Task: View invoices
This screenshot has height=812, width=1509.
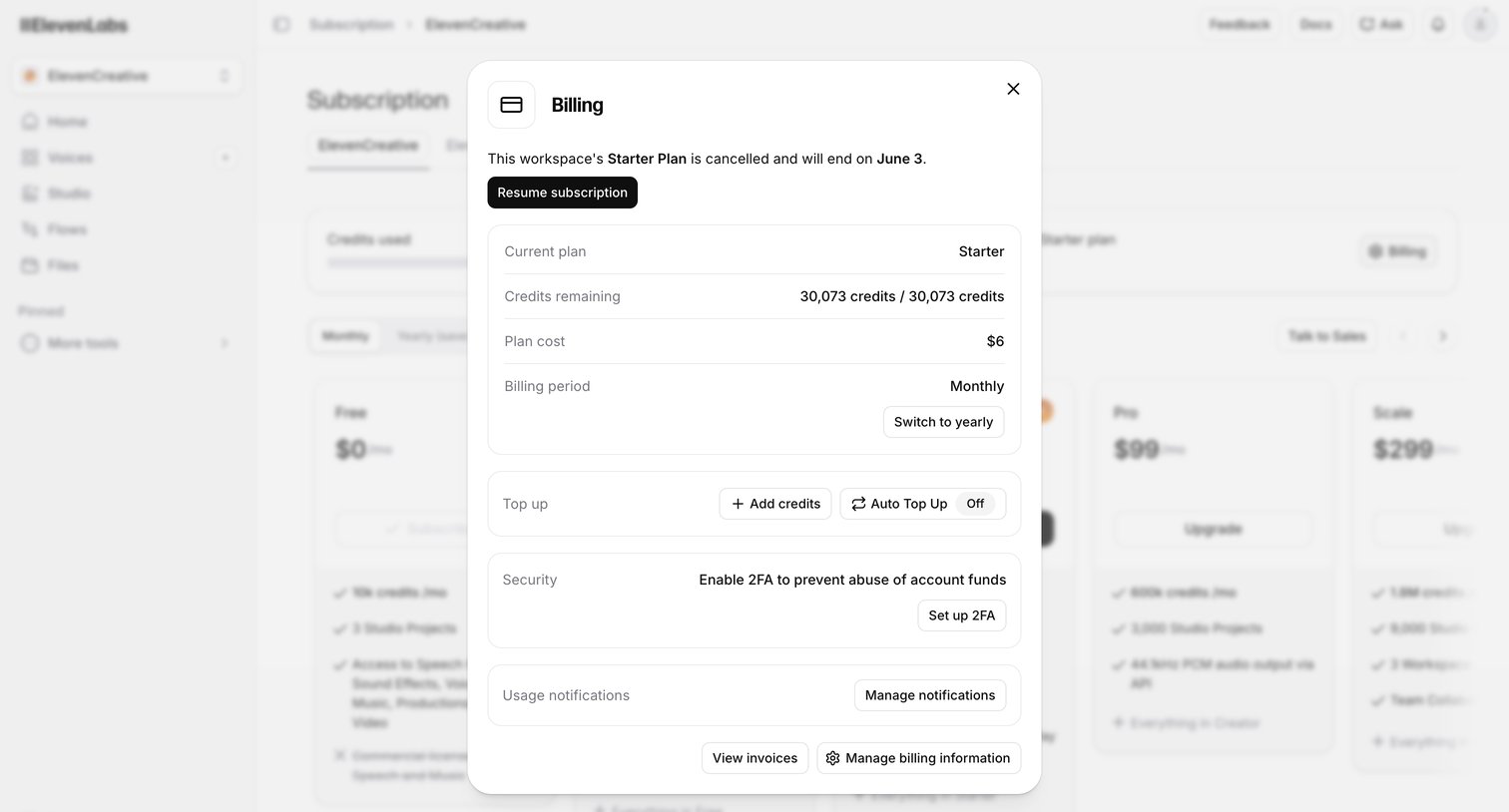Action: 754,758
